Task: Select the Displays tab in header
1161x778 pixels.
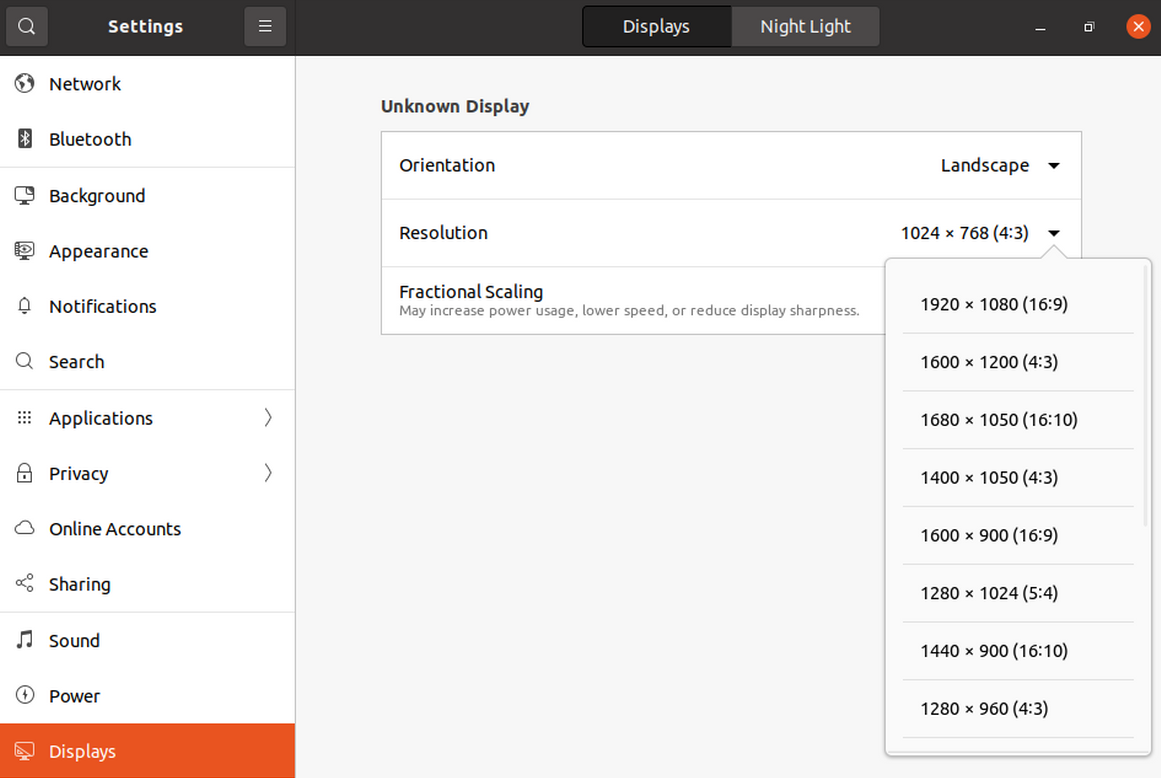Action: tap(656, 27)
